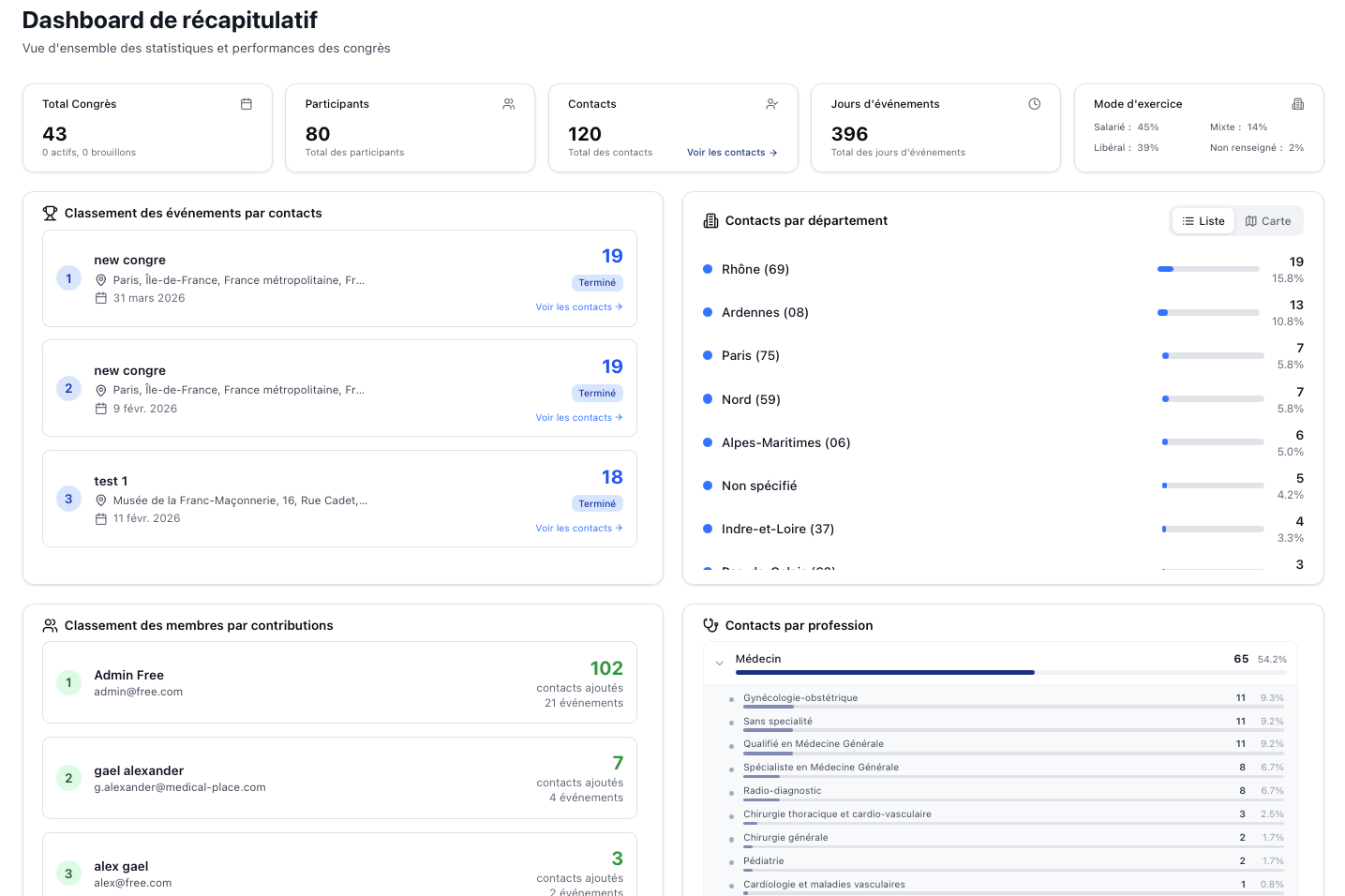
Task: Click the stethoscope icon beside Contacts par profession
Action: (x=710, y=626)
